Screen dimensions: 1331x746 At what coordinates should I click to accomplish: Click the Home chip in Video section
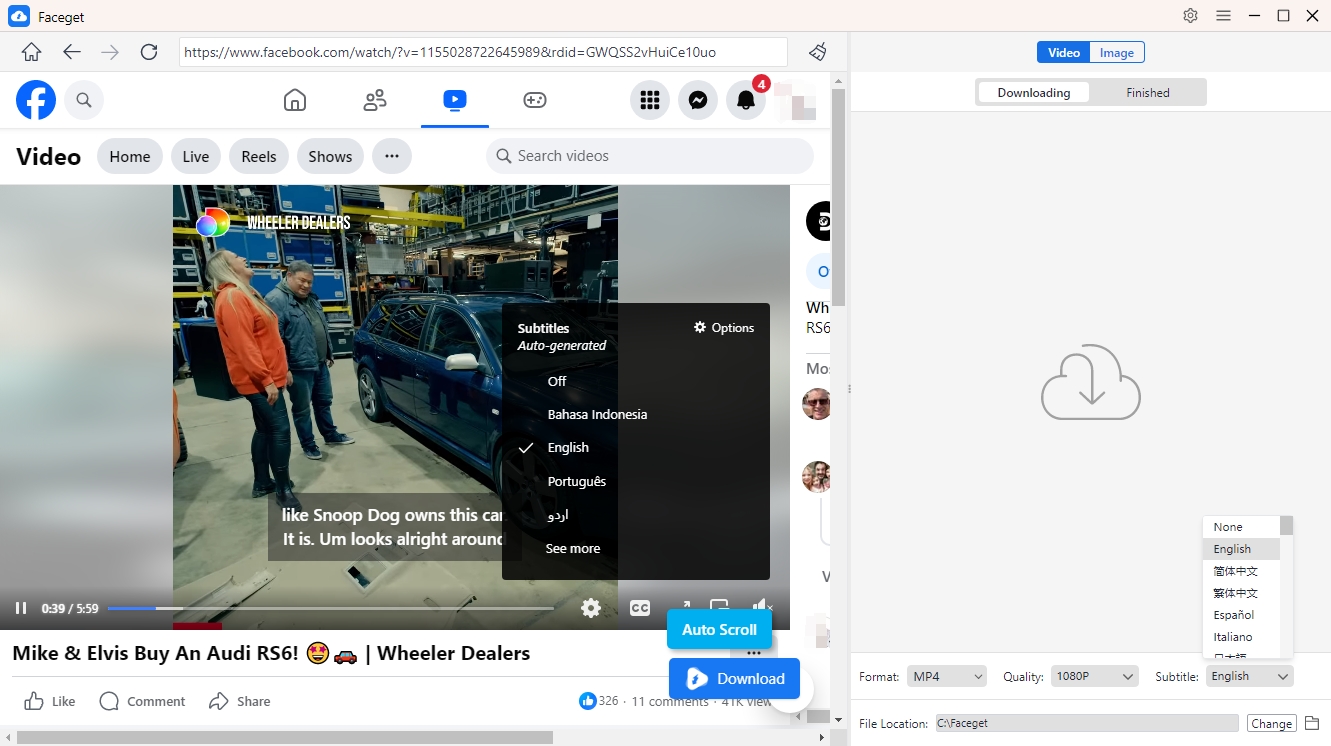tap(130, 156)
